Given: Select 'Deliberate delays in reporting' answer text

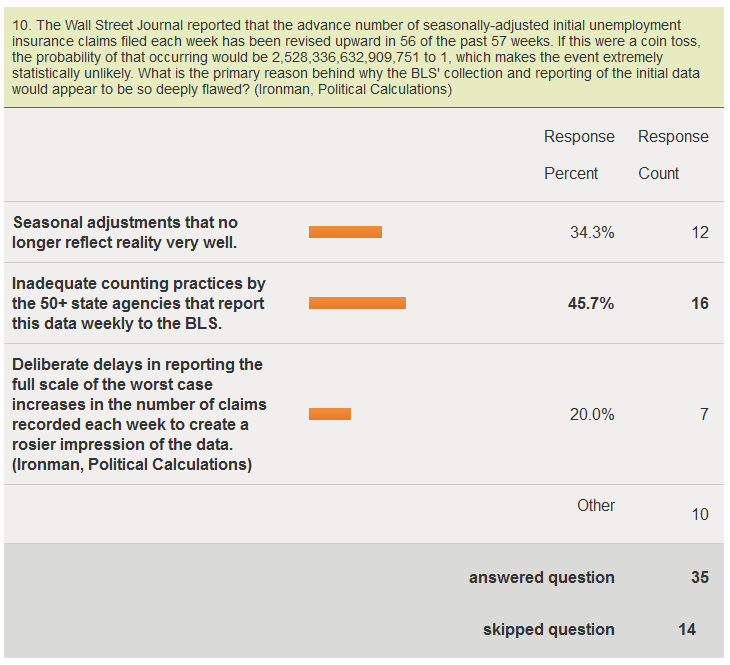Looking at the screenshot, I should [x=139, y=414].
